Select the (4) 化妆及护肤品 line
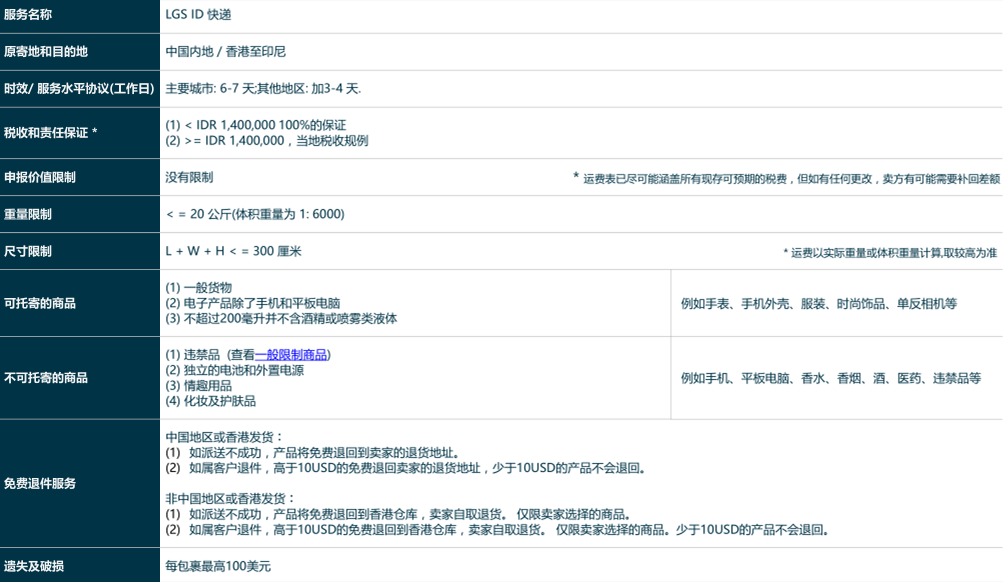Image resolution: width=1003 pixels, height=582 pixels. coord(210,401)
